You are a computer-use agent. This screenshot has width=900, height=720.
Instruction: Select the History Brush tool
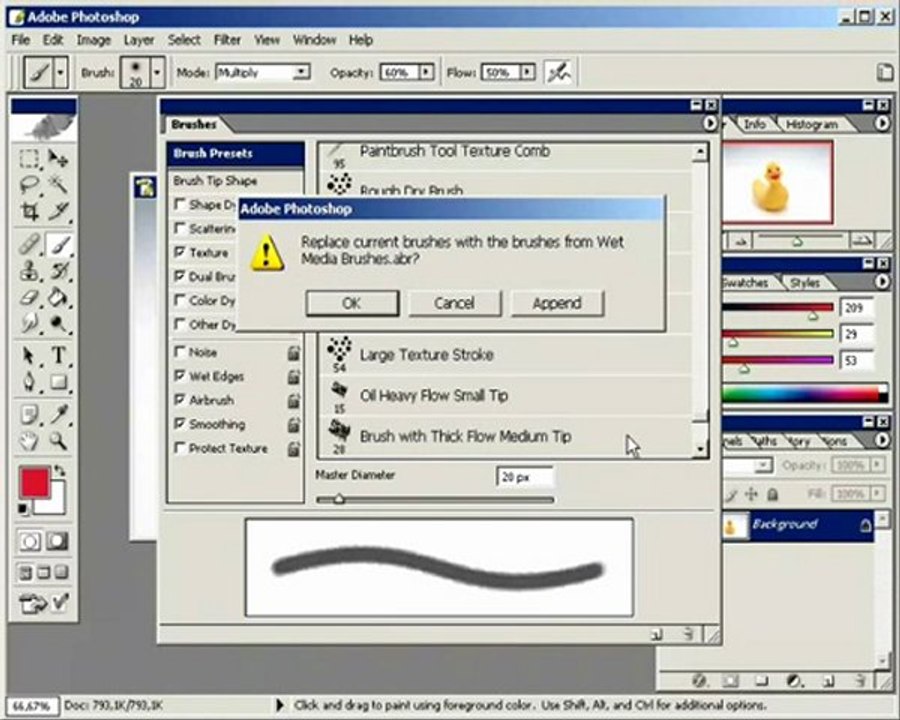(59, 271)
